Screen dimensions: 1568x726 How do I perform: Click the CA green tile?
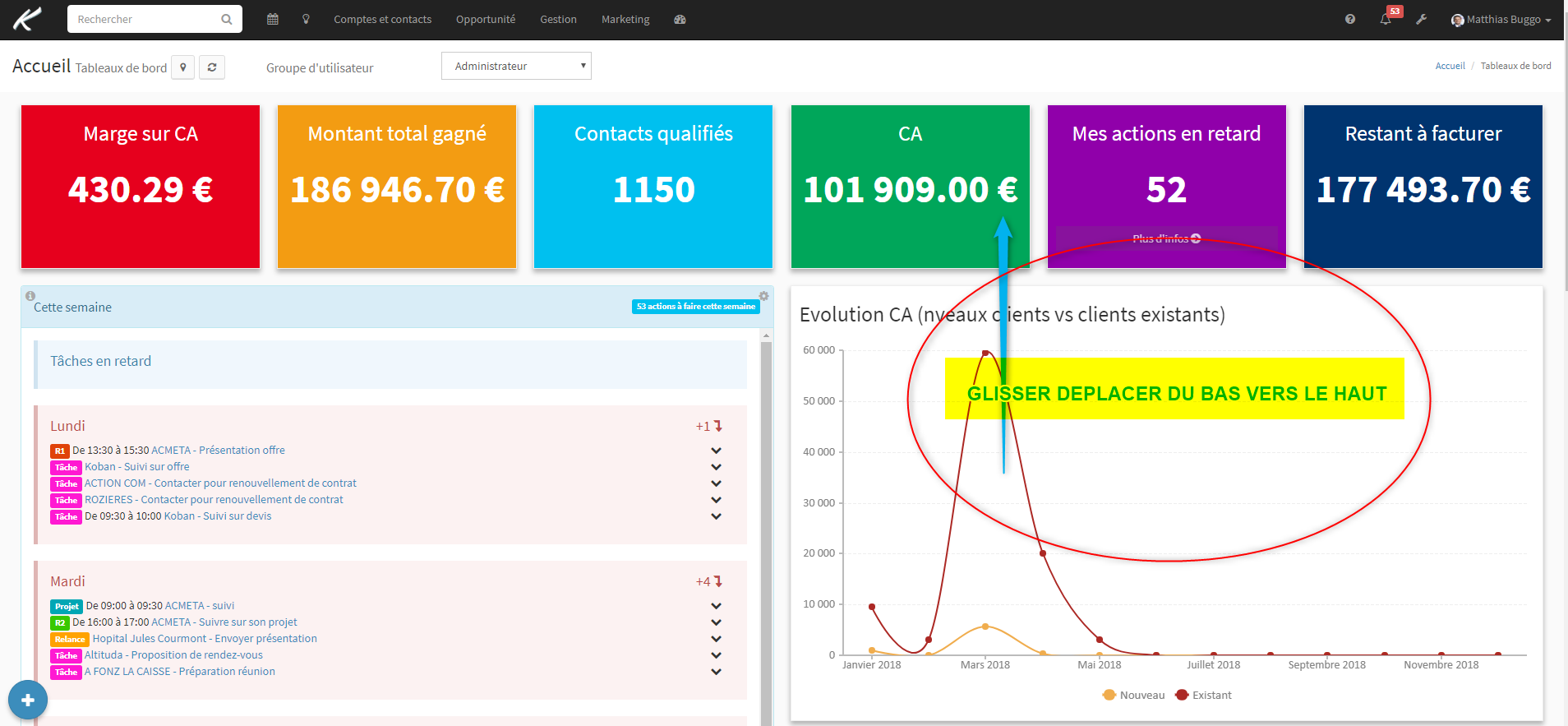pos(910,187)
